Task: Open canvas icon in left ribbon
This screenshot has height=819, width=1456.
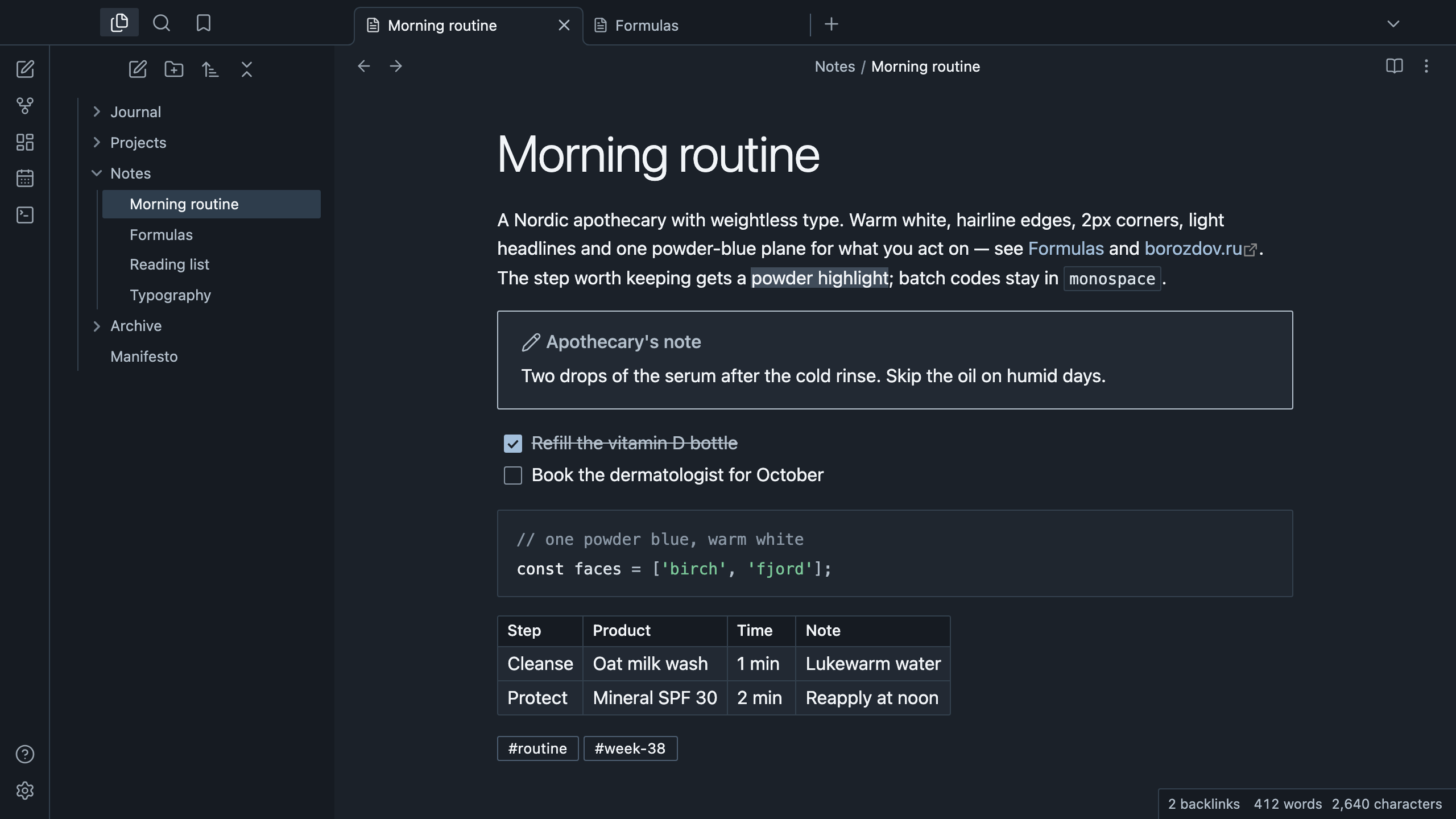Action: pyautogui.click(x=25, y=142)
